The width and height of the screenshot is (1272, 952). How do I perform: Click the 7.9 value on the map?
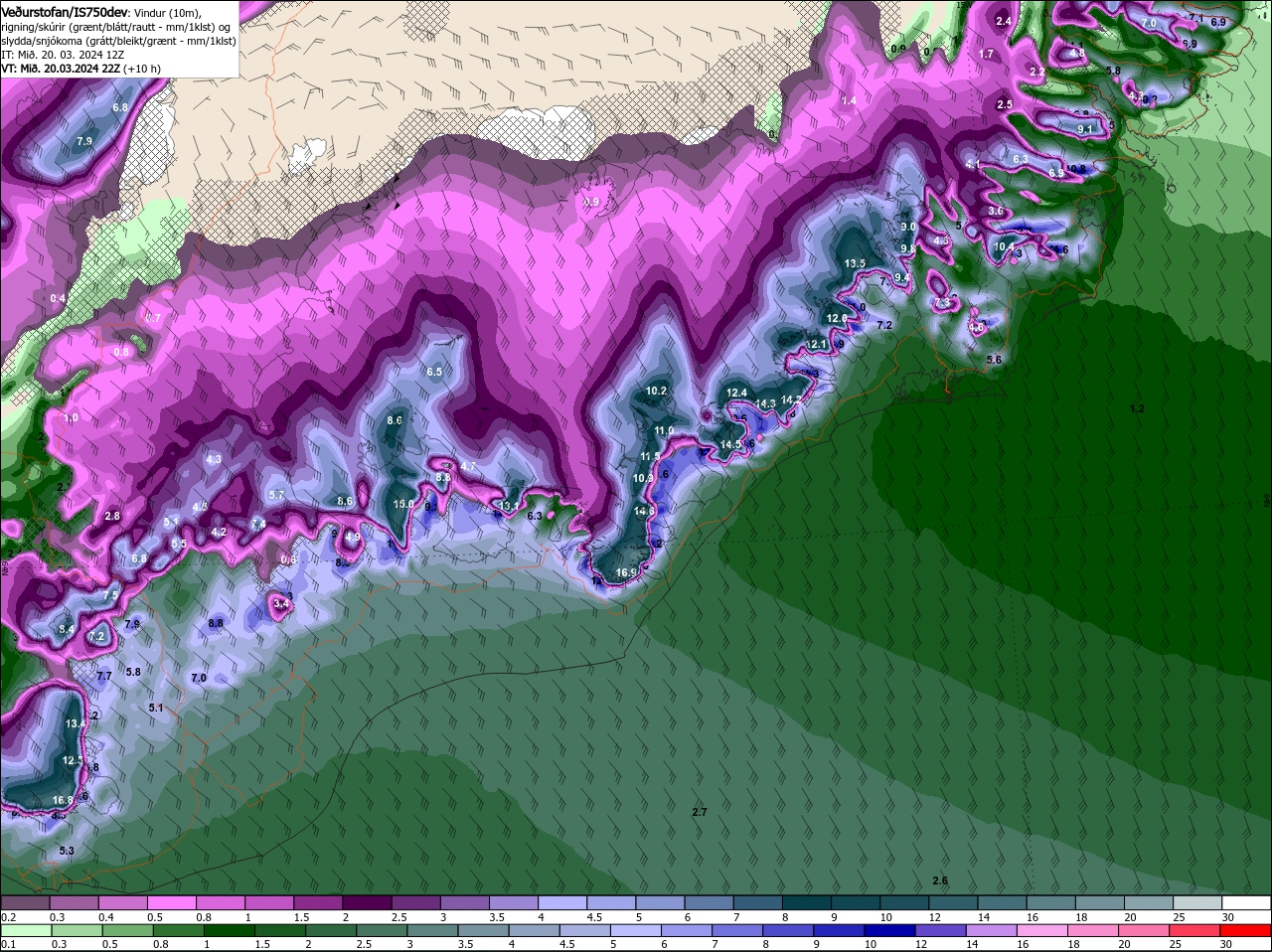coord(84,142)
